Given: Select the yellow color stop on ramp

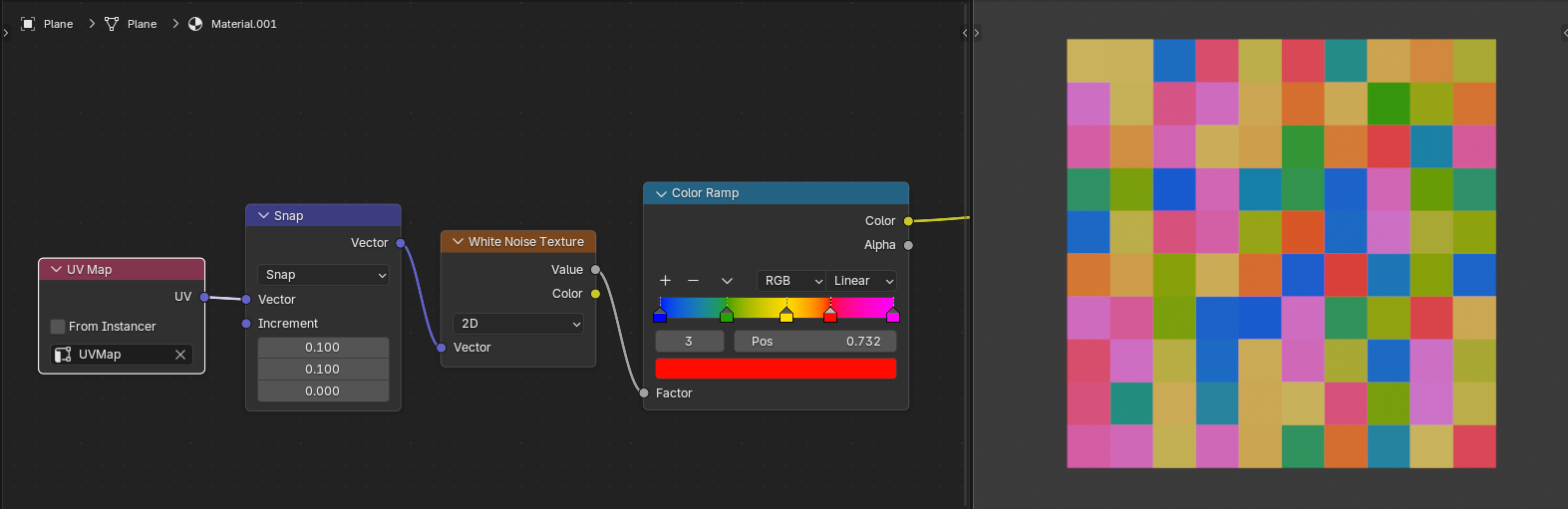Looking at the screenshot, I should (786, 315).
